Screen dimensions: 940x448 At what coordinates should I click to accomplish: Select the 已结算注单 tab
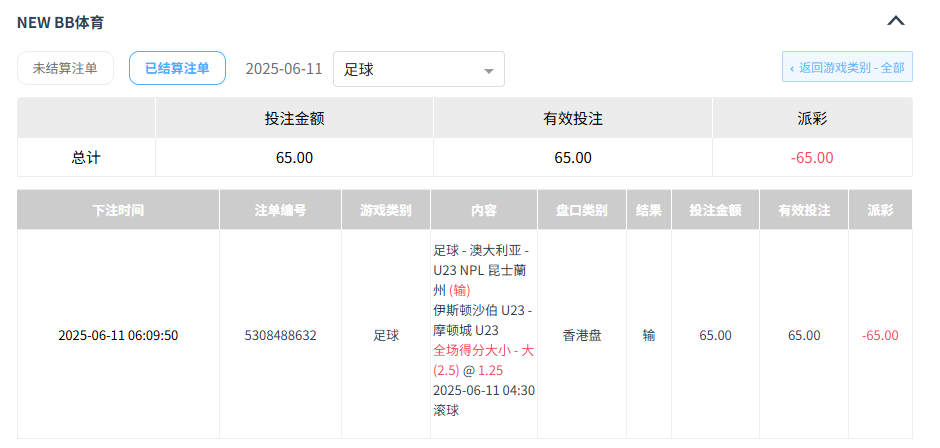coord(177,68)
